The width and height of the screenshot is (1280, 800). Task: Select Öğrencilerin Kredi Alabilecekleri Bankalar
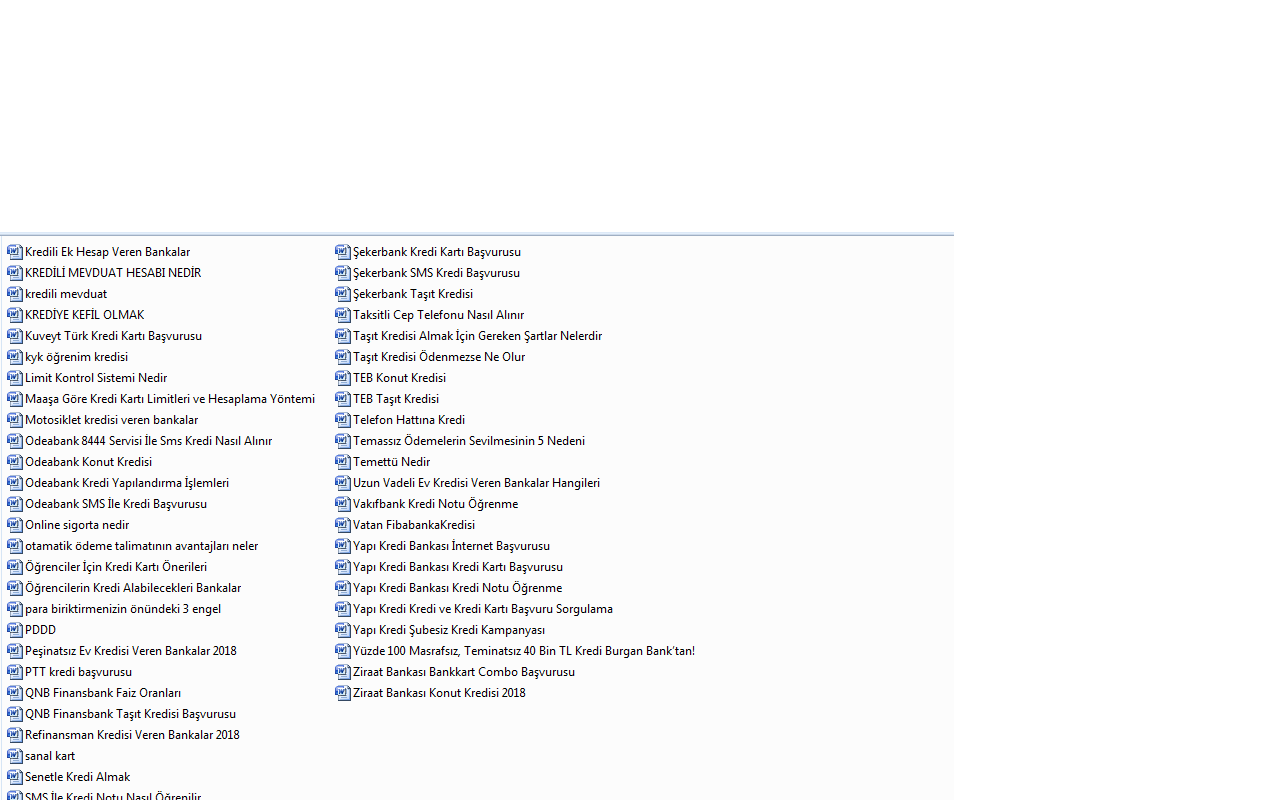133,588
